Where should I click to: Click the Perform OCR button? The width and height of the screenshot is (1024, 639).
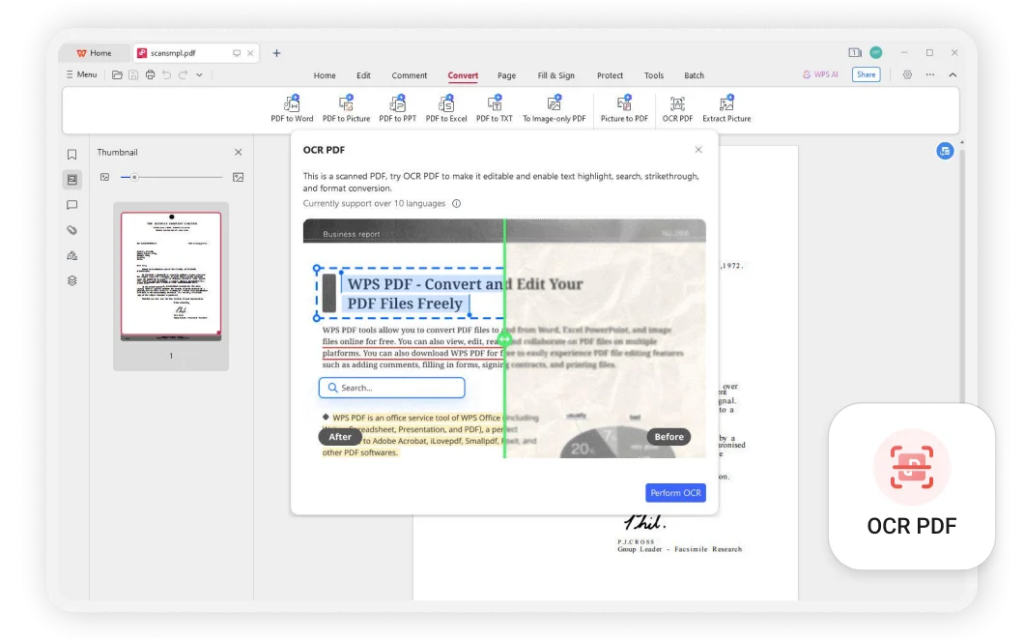point(675,493)
